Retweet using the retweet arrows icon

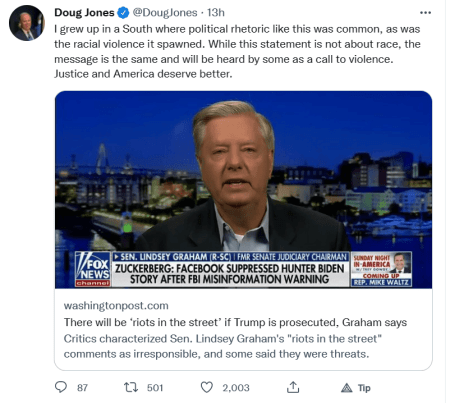pyautogui.click(x=131, y=387)
